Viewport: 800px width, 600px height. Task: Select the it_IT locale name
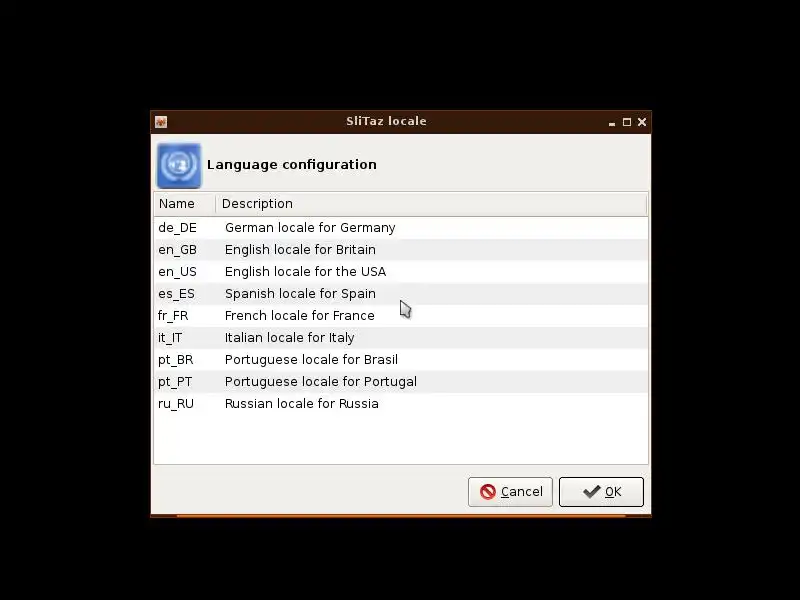170,338
